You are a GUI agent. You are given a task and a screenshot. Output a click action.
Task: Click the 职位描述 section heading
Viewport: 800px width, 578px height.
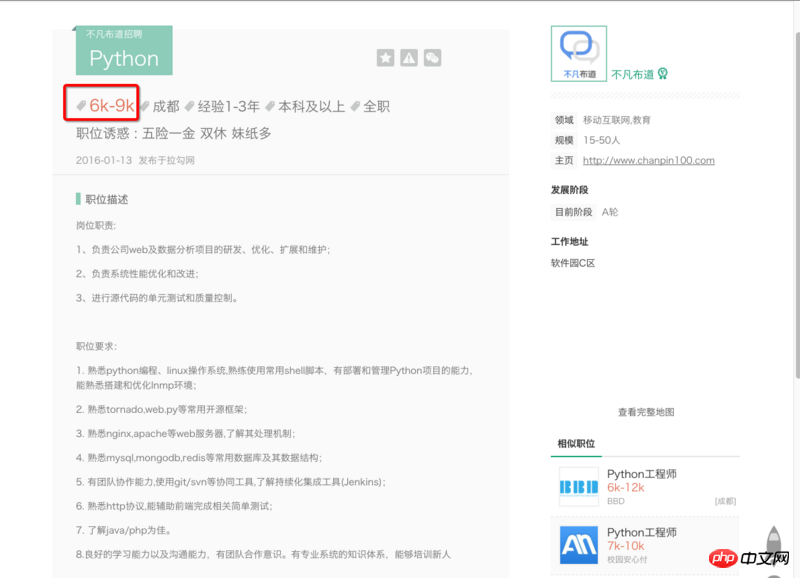(107, 199)
